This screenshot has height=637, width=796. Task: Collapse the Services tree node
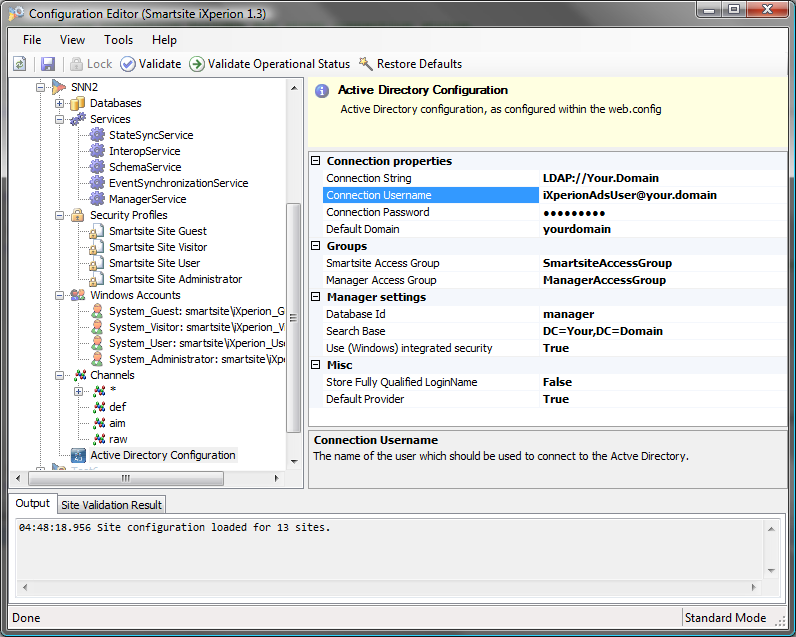click(59, 119)
